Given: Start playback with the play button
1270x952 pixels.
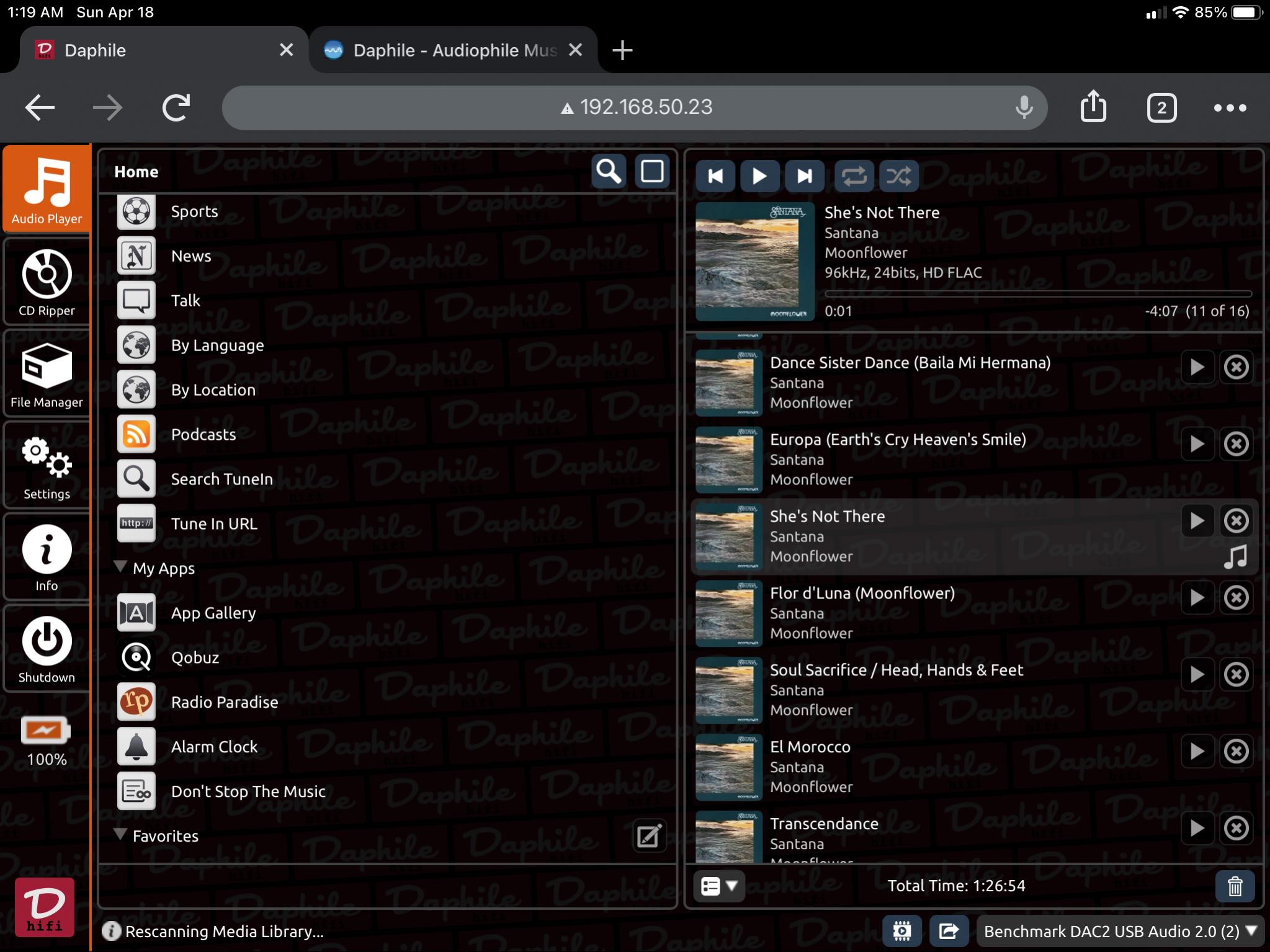Looking at the screenshot, I should tap(759, 177).
